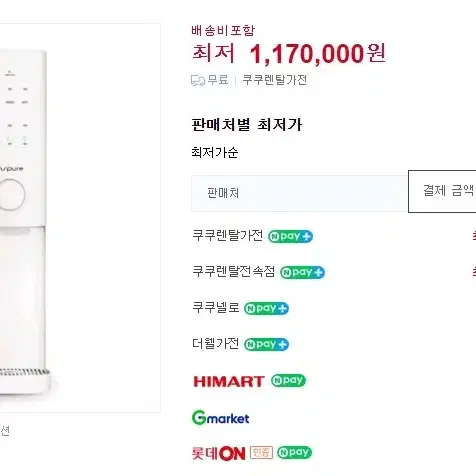Open the 롯데ON seller logo

click(x=219, y=453)
